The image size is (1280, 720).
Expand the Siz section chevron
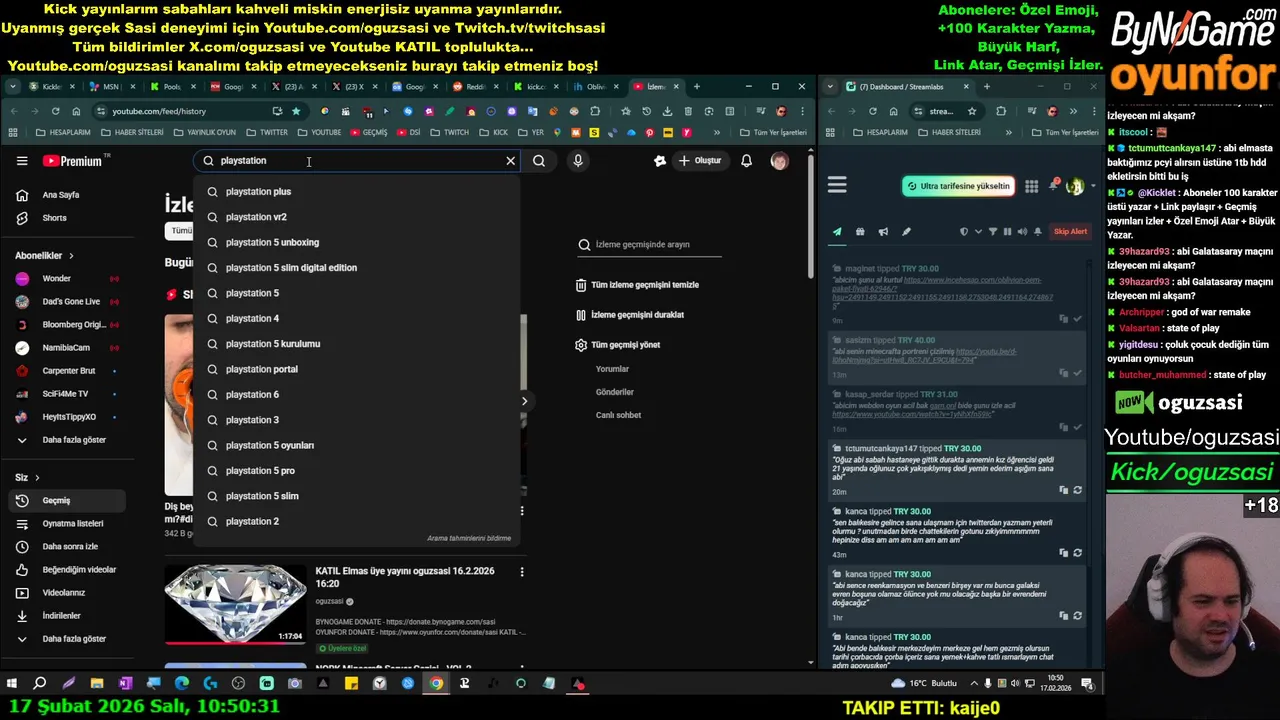[37, 478]
